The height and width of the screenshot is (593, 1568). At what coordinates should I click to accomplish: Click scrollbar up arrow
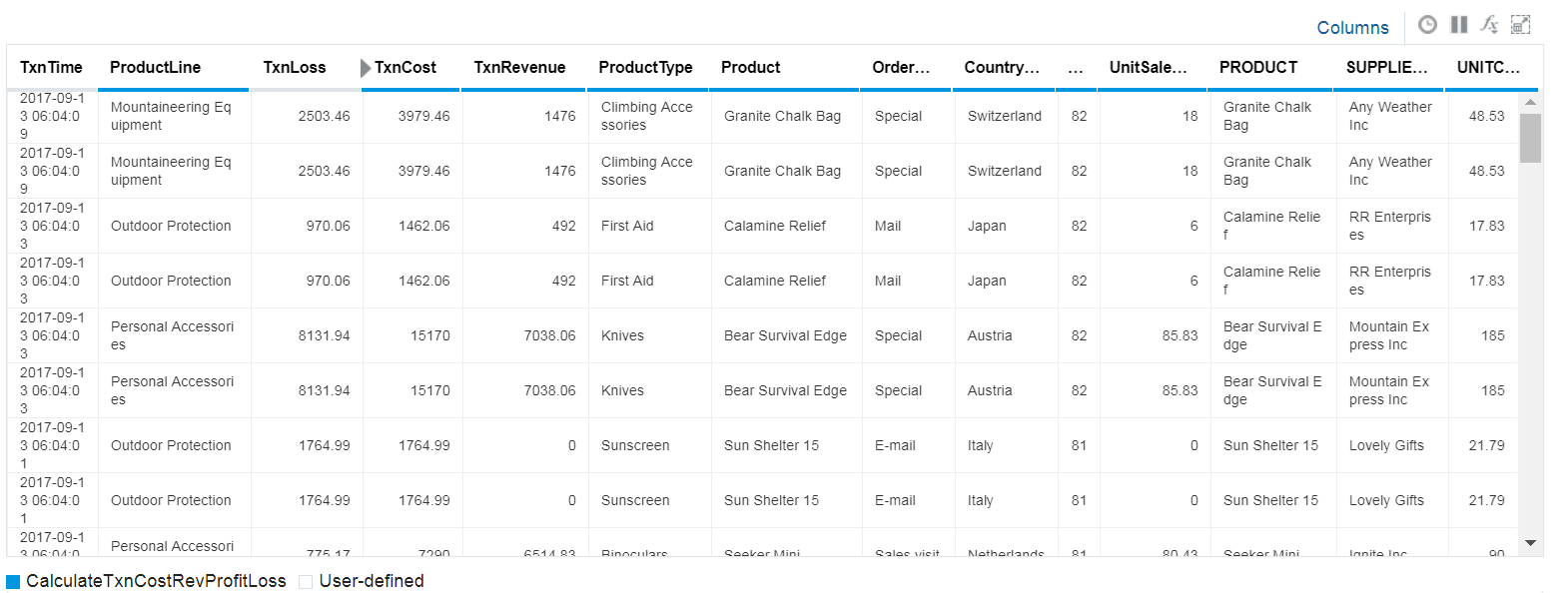pos(1530,102)
